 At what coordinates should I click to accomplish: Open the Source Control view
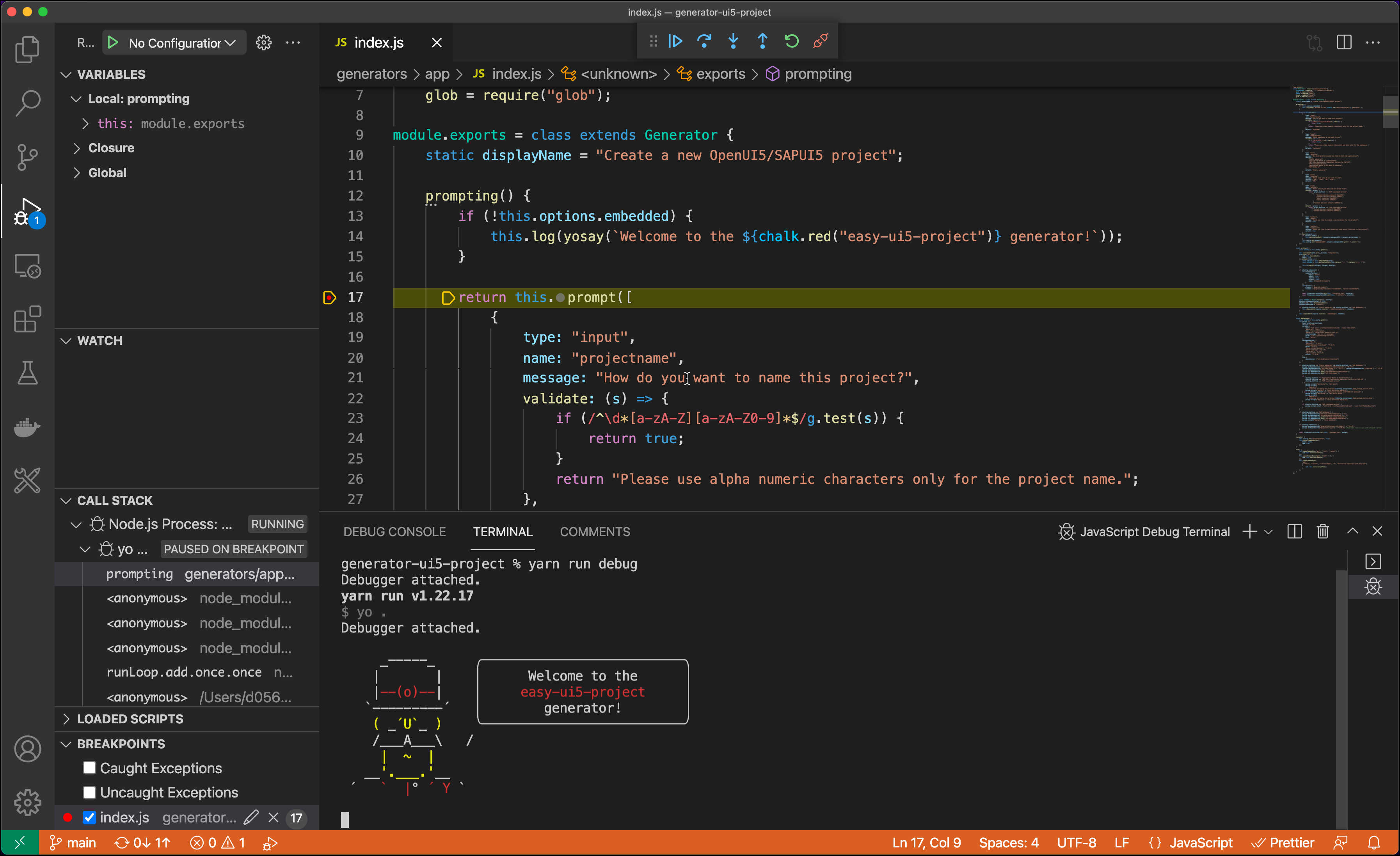click(x=27, y=157)
